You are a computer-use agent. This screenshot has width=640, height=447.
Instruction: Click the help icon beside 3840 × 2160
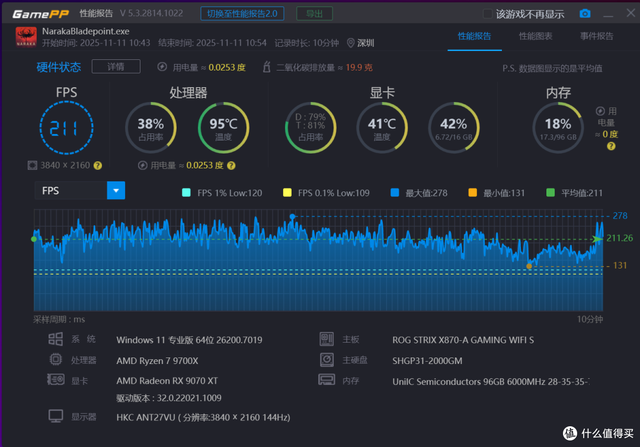tap(98, 165)
